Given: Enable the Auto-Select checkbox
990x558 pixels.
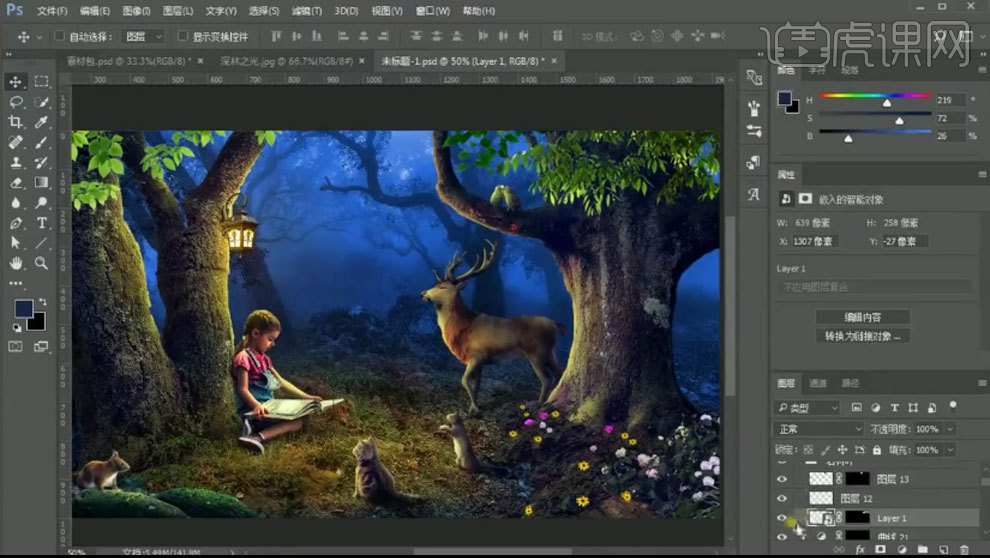Looking at the screenshot, I should (59, 36).
